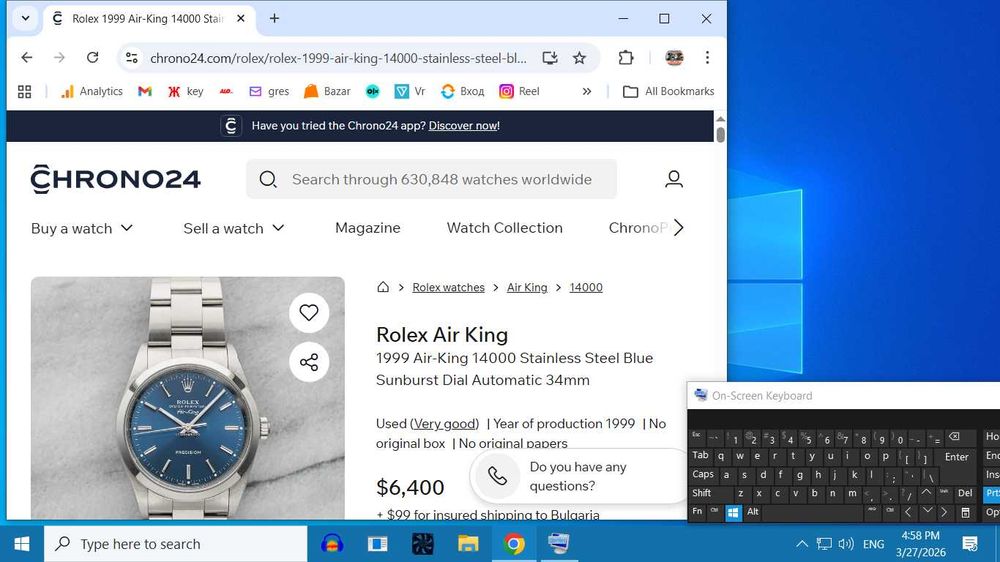Viewport: 1000px width, 562px height.
Task: Switch ENG input language in taskbar
Action: click(x=873, y=544)
